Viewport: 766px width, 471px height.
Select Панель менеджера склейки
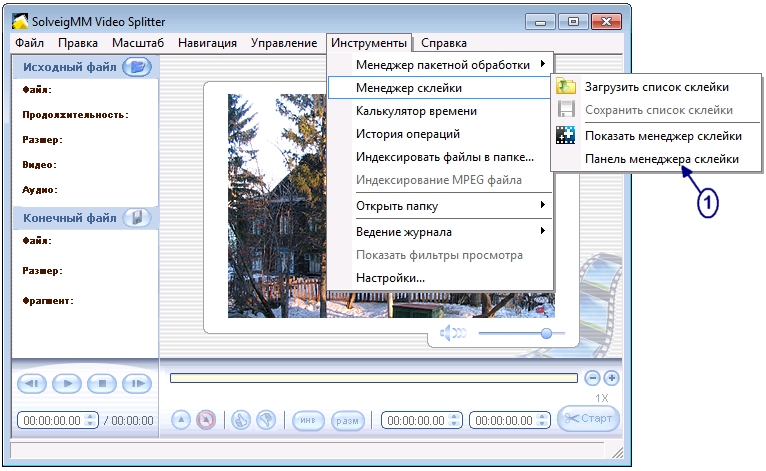point(657,159)
